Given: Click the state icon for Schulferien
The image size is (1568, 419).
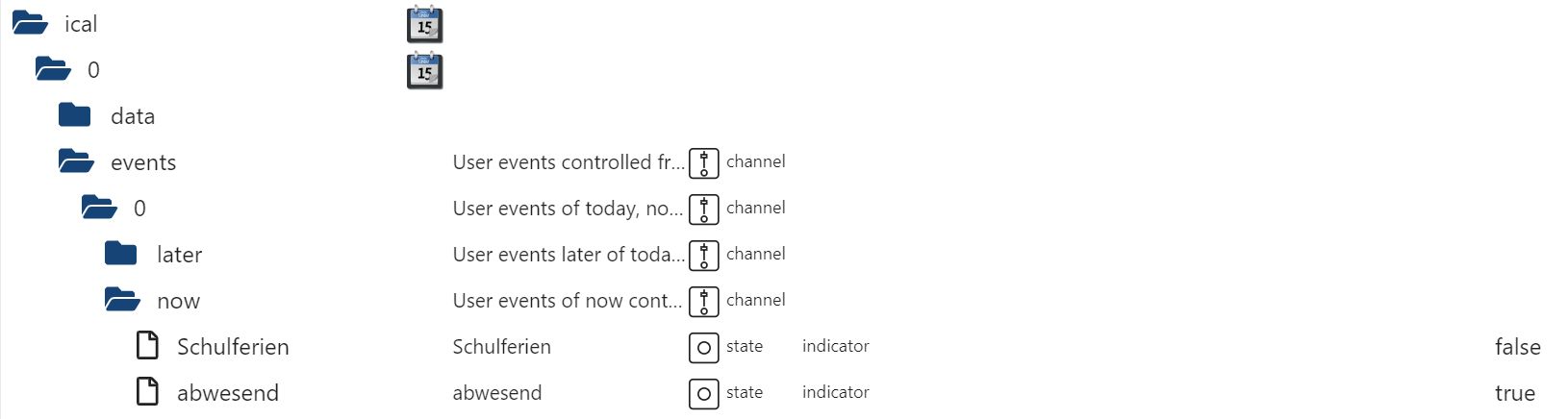Looking at the screenshot, I should point(703,347).
